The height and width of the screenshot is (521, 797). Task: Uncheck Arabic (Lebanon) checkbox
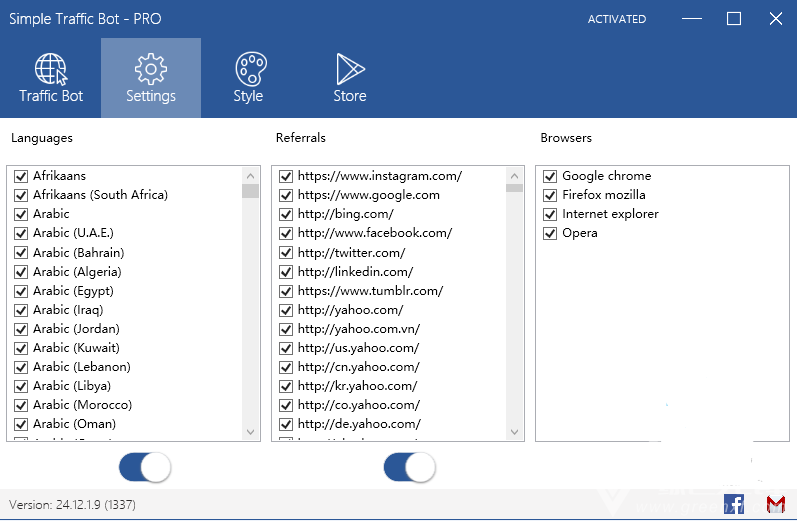point(21,367)
